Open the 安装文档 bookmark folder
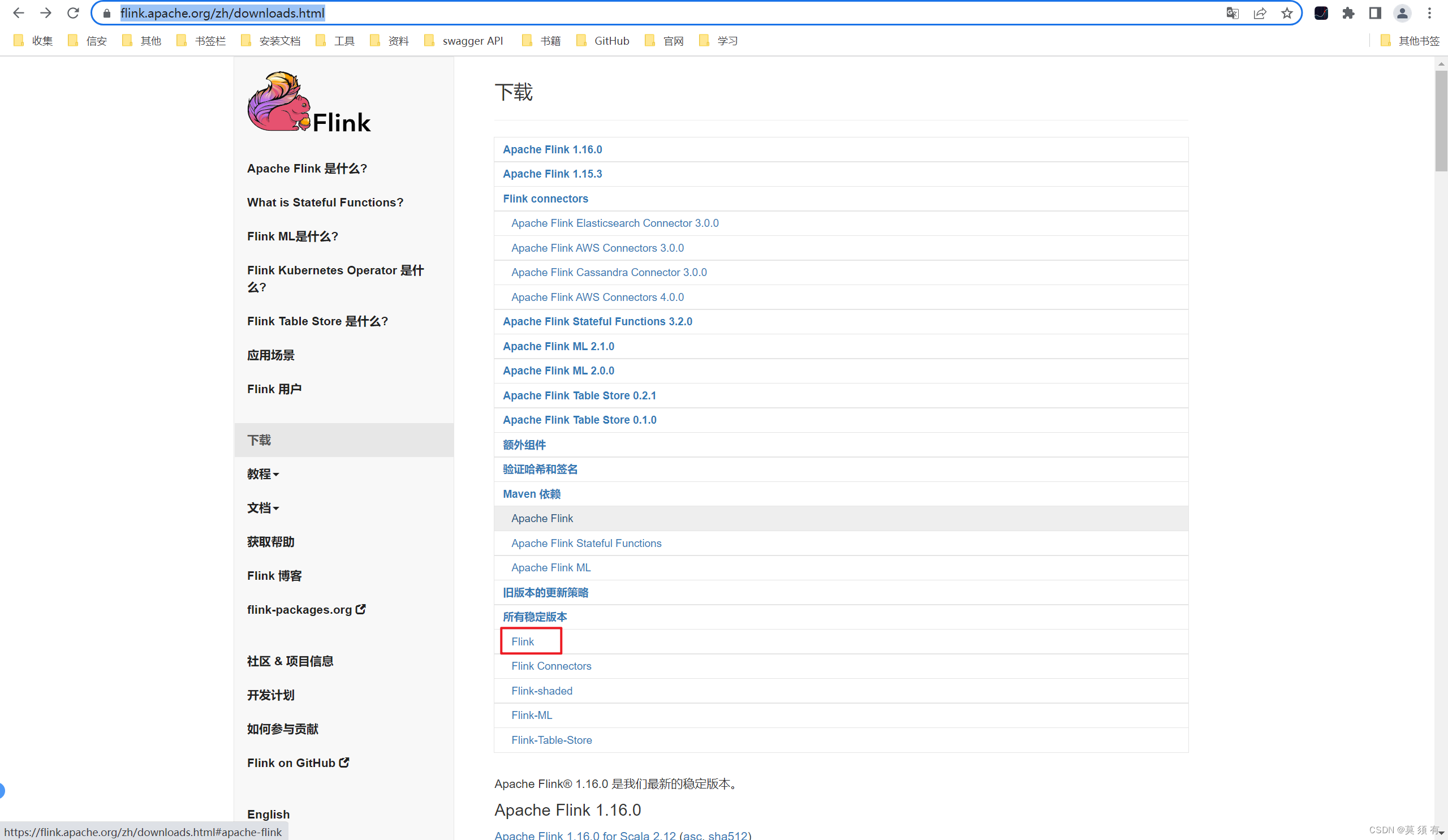 (x=271, y=41)
